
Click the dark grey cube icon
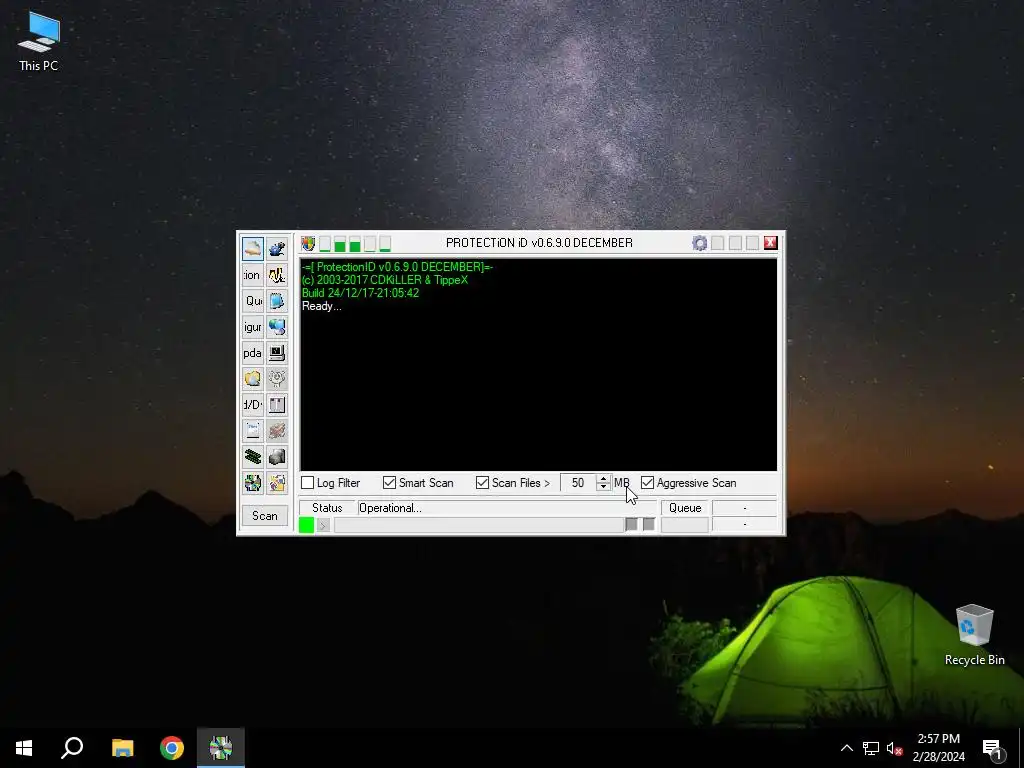277,456
